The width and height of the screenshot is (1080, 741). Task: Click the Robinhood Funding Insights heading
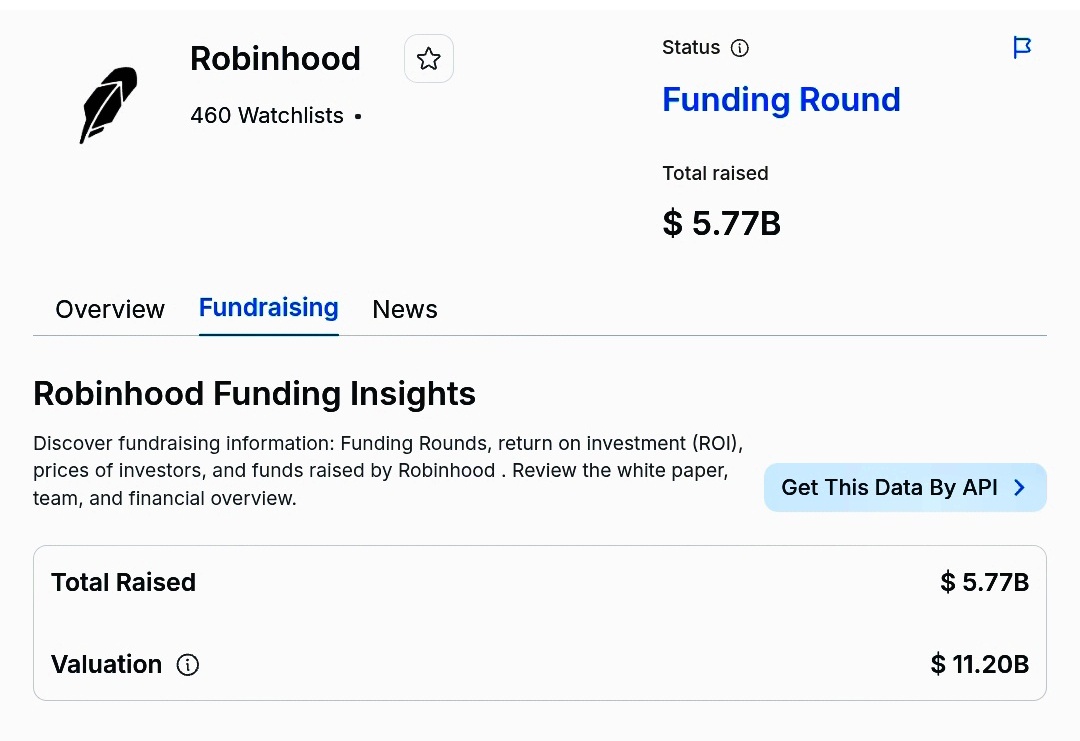tap(254, 394)
